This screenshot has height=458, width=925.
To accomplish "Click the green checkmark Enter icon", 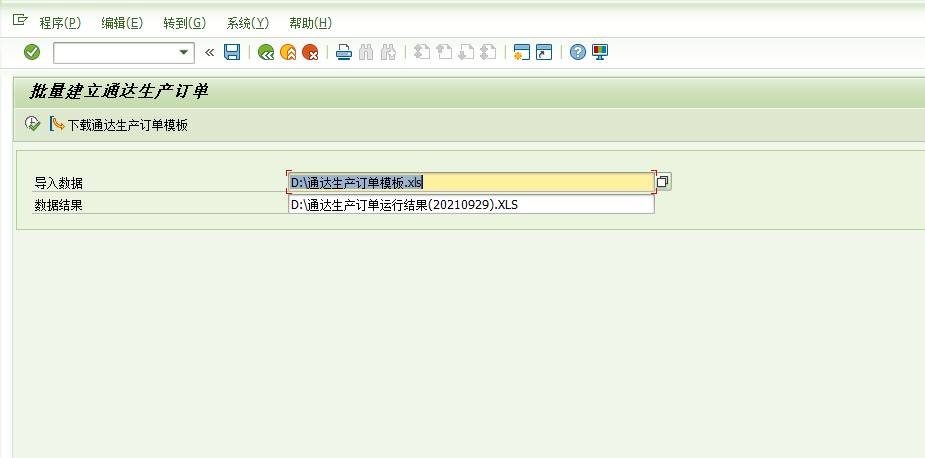I will point(32,53).
